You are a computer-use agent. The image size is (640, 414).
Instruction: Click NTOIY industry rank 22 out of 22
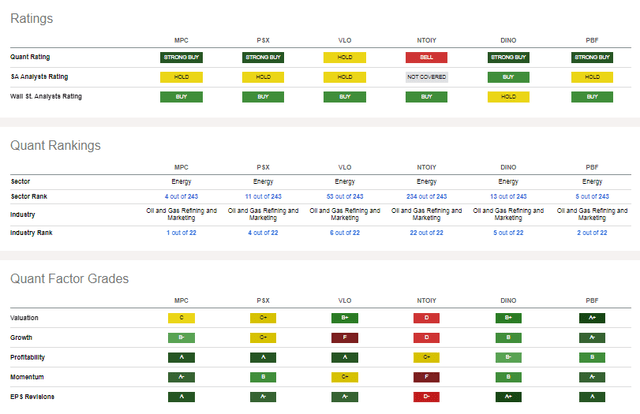(x=427, y=233)
